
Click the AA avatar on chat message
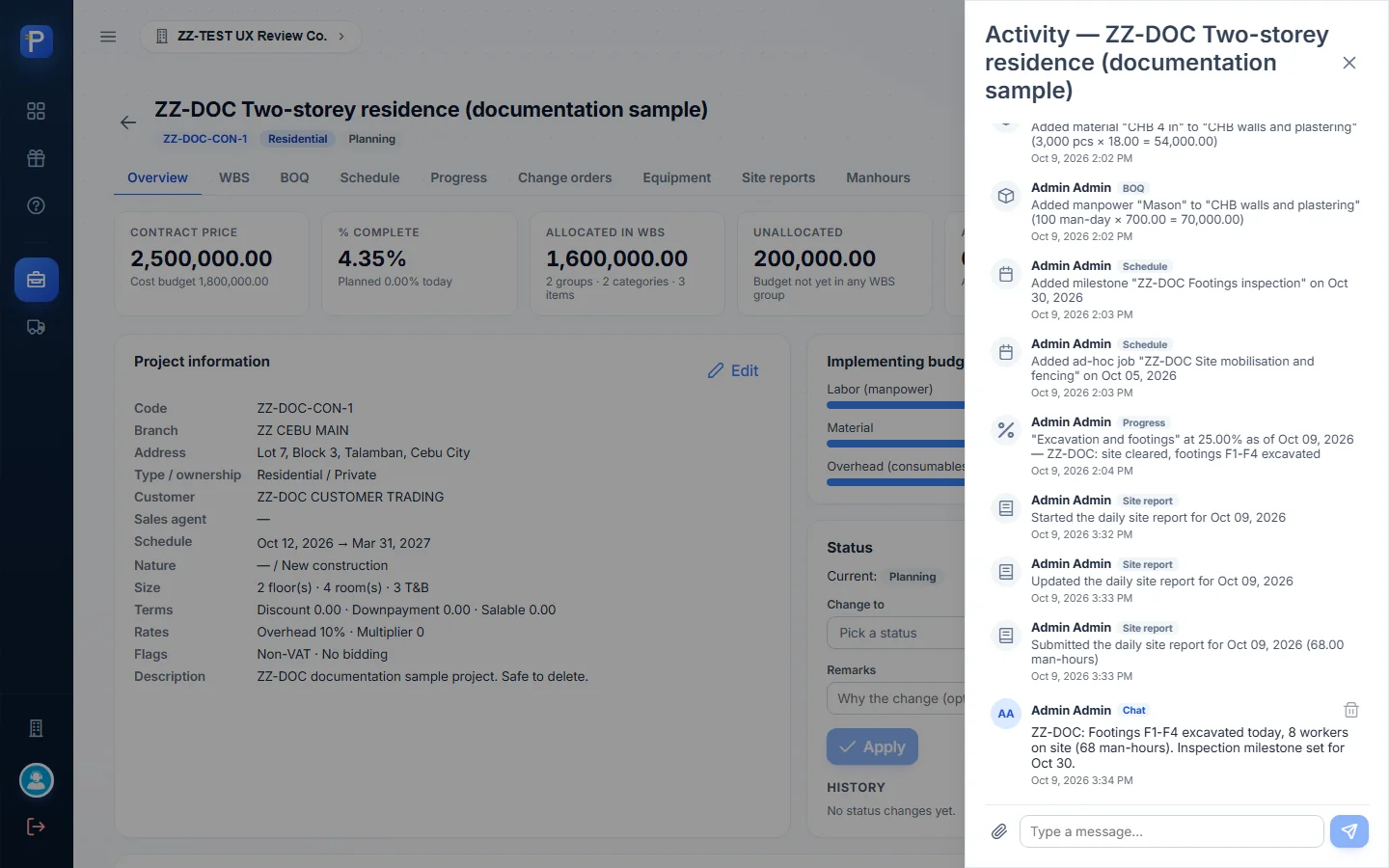pos(1006,714)
